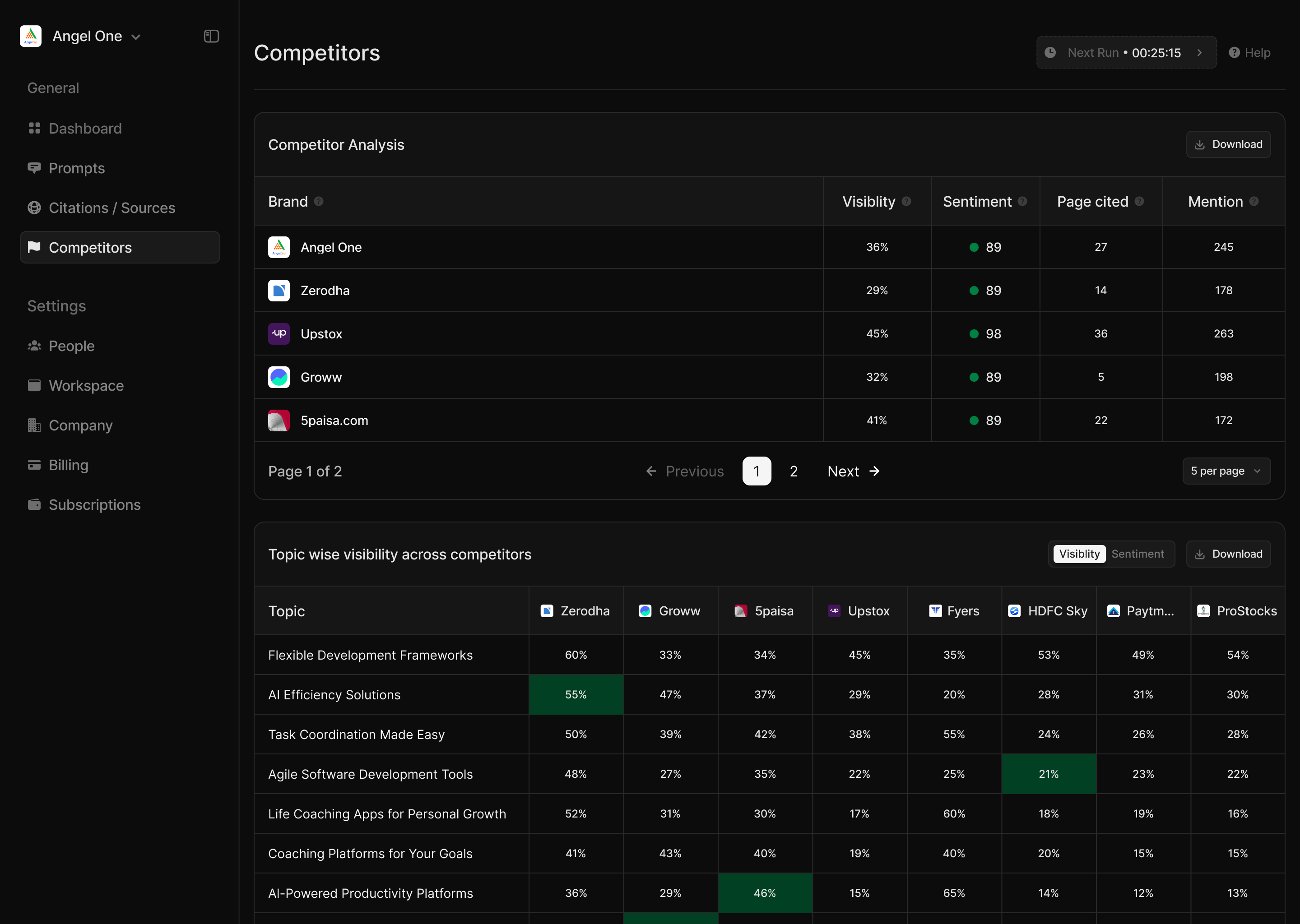This screenshot has height=924, width=1300.
Task: Click the Help question mark icon
Action: click(1234, 52)
